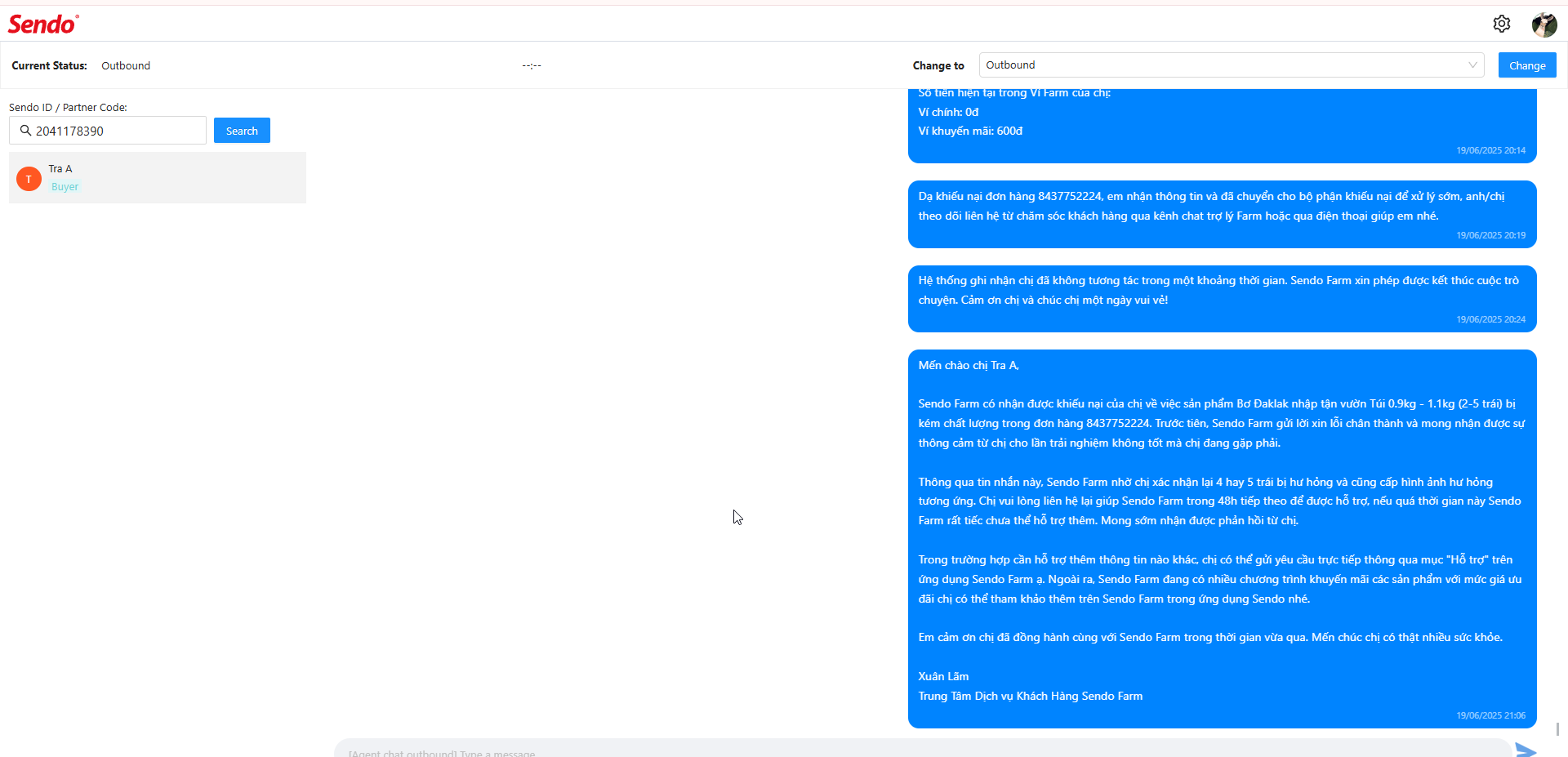Image resolution: width=1568 pixels, height=757 pixels.
Task: Click the send message arrow icon
Action: click(1526, 750)
